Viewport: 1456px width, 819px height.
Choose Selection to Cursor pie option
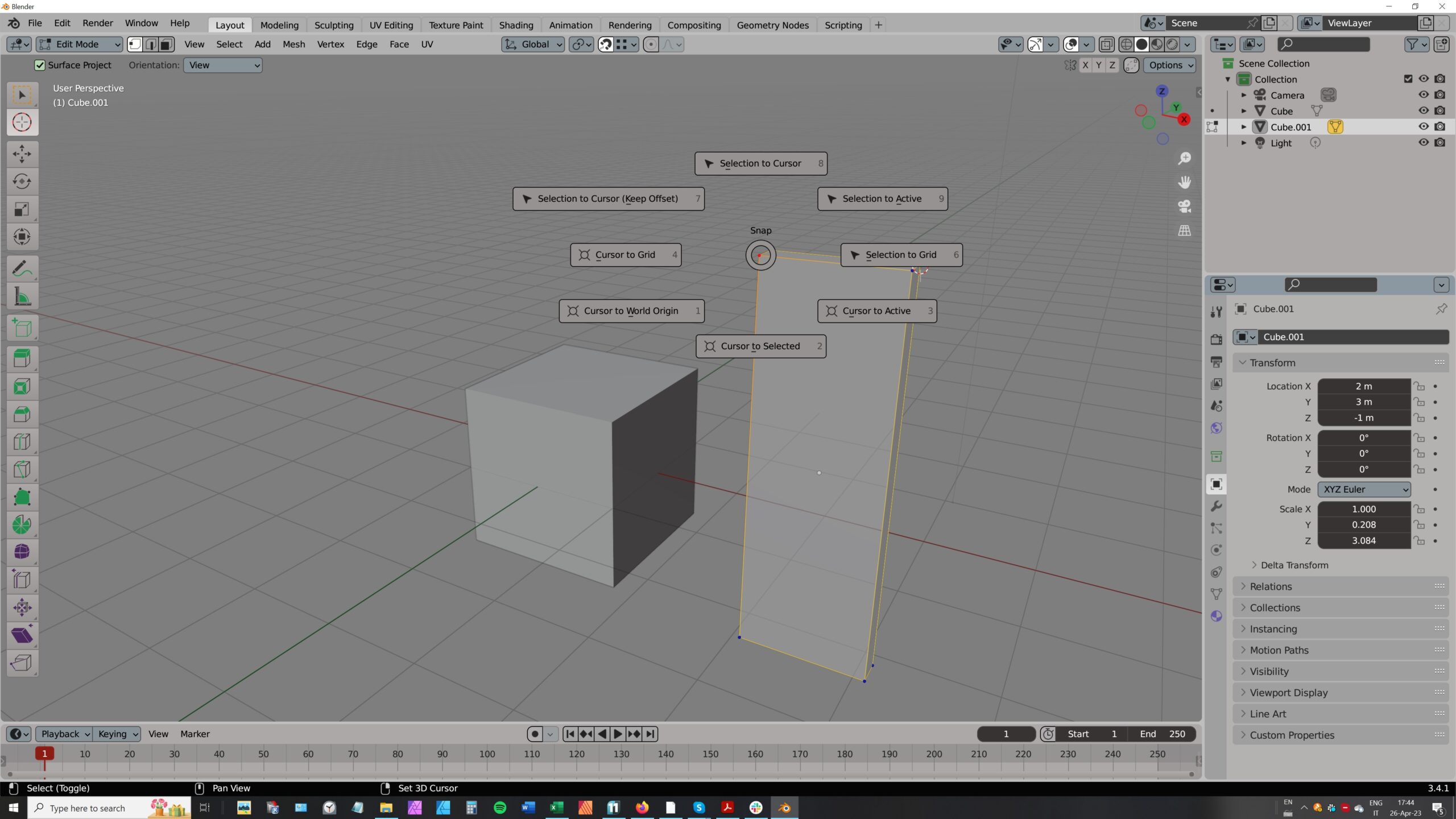coord(760,164)
